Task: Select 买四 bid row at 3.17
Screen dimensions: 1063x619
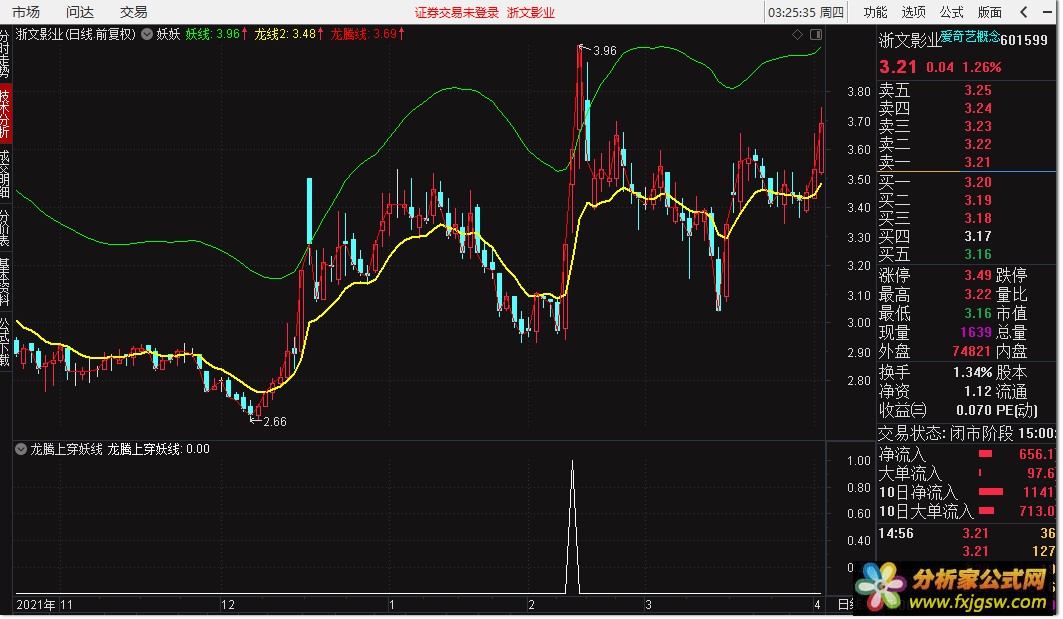Action: 967,236
